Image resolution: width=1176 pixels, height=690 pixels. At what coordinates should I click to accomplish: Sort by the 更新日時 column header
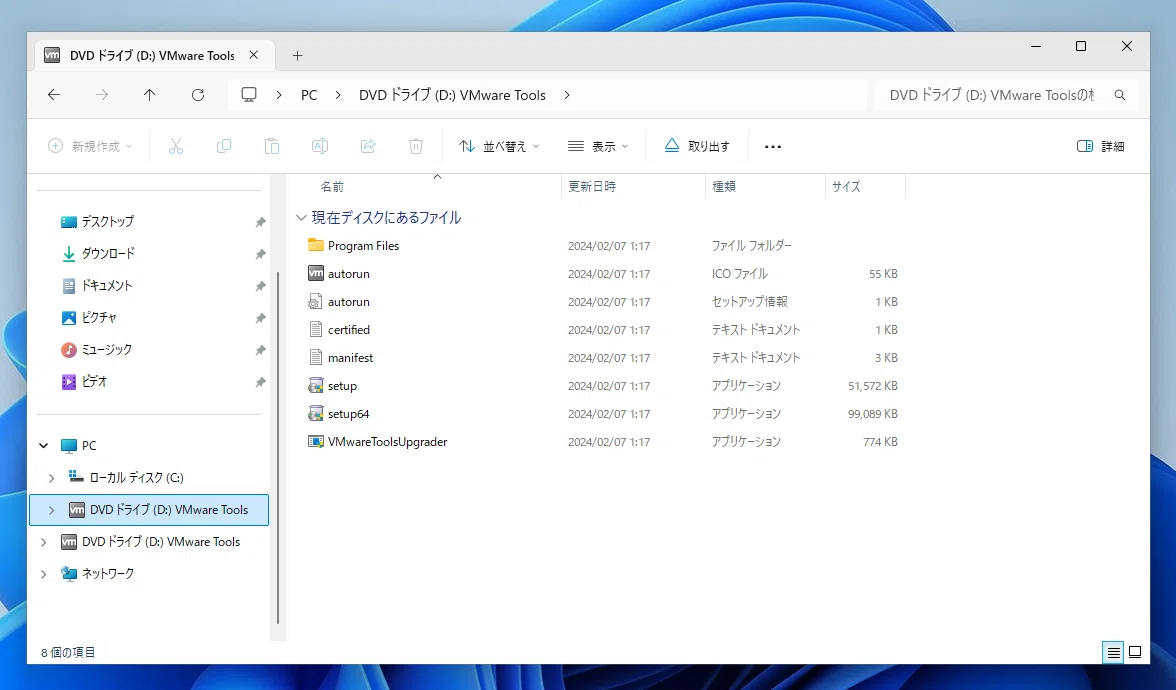(x=592, y=187)
